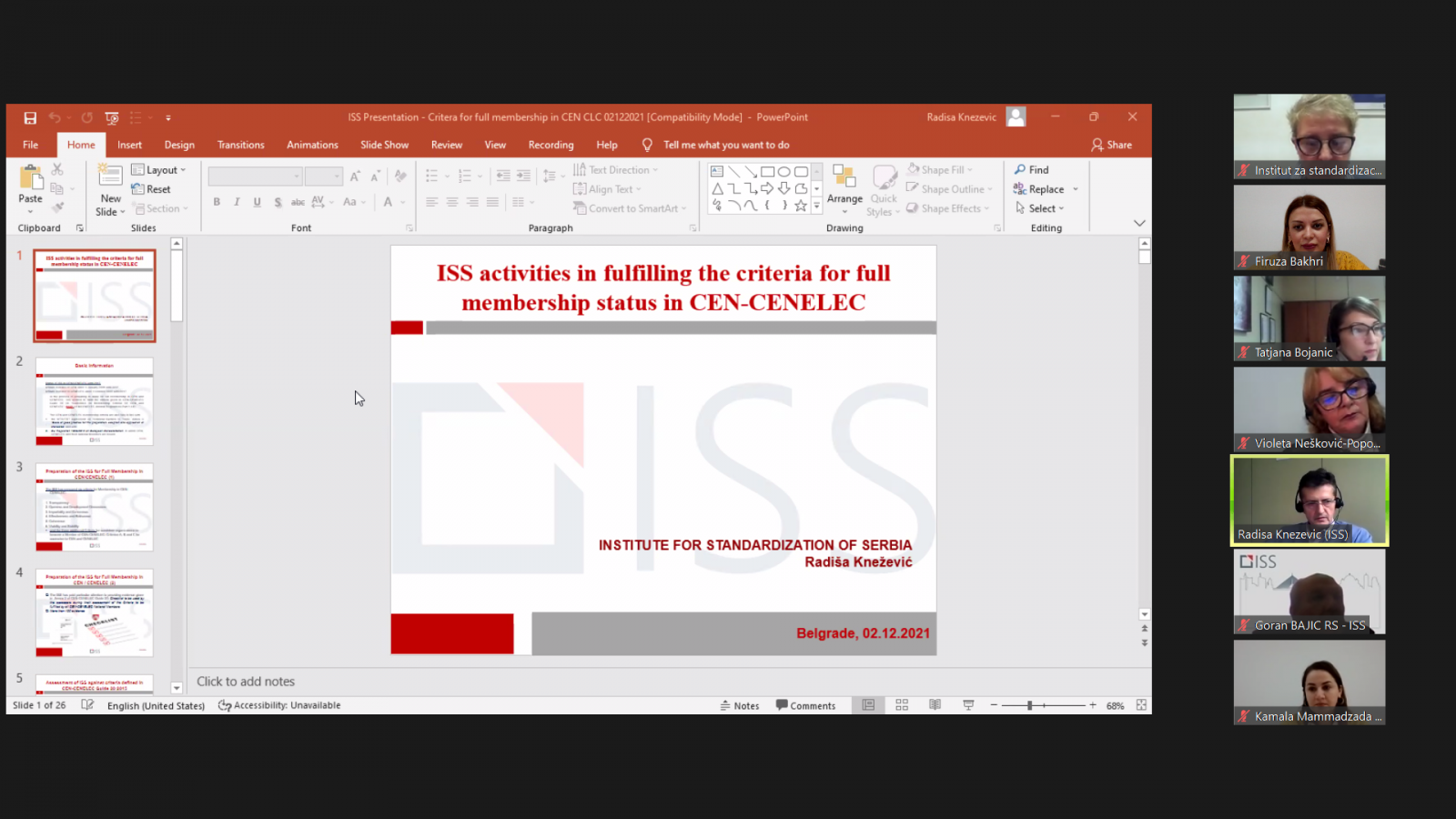The image size is (1456, 819).
Task: Open the Design ribbon tab
Action: click(179, 145)
